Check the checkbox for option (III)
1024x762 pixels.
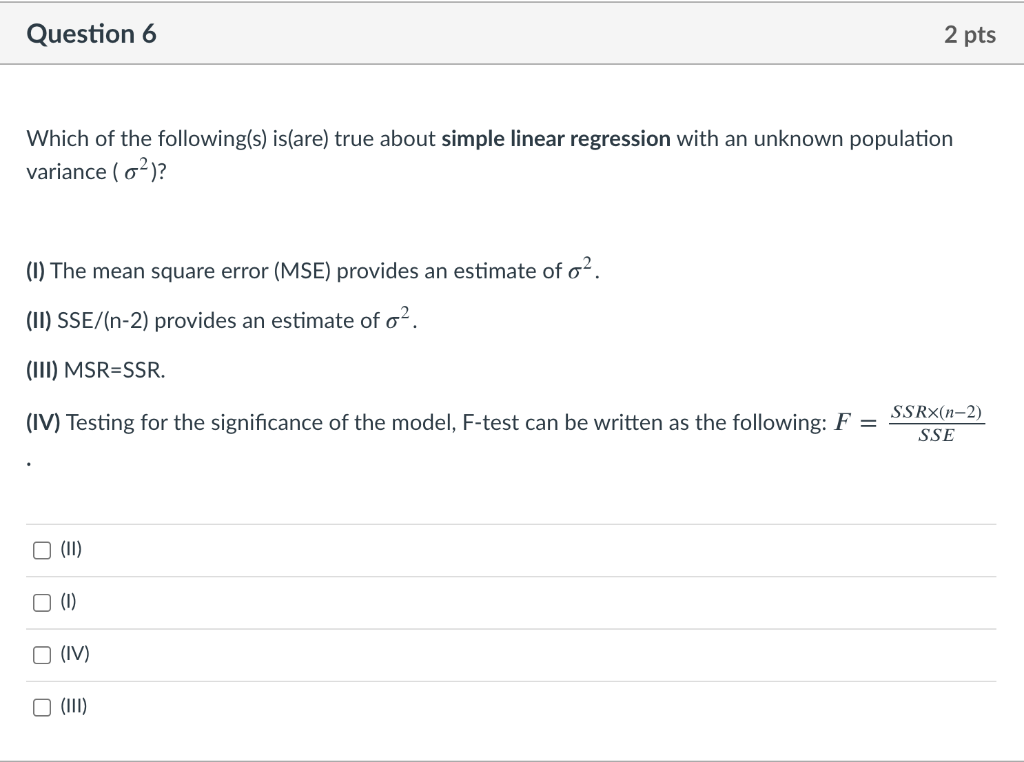point(41,706)
